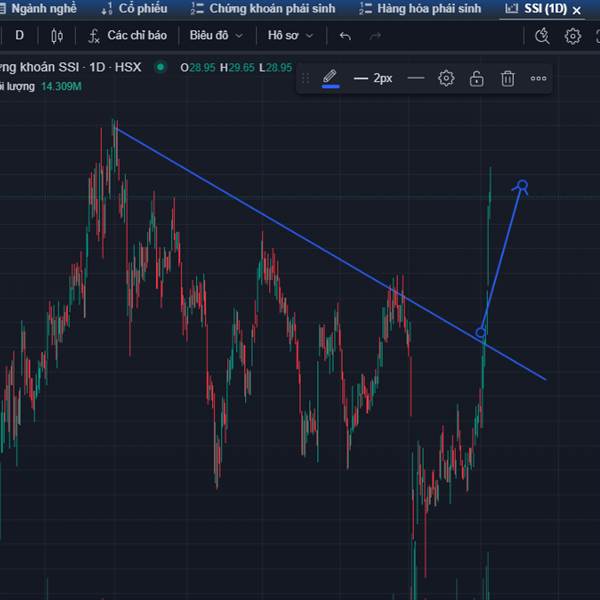Click the Ngành nghề tab icon
Viewport: 600px width, 600px height.
pos(2,9)
